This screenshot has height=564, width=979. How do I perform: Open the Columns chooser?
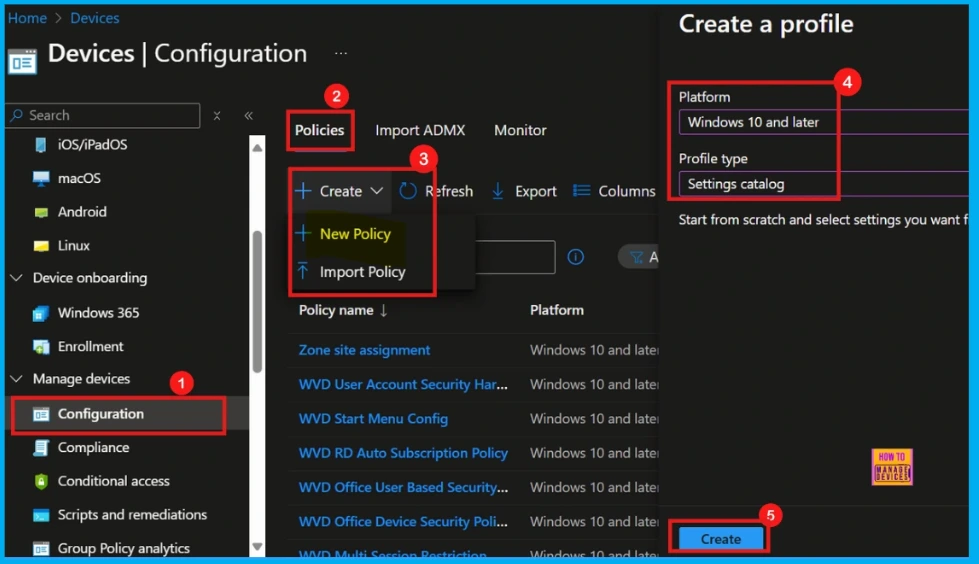coord(614,191)
